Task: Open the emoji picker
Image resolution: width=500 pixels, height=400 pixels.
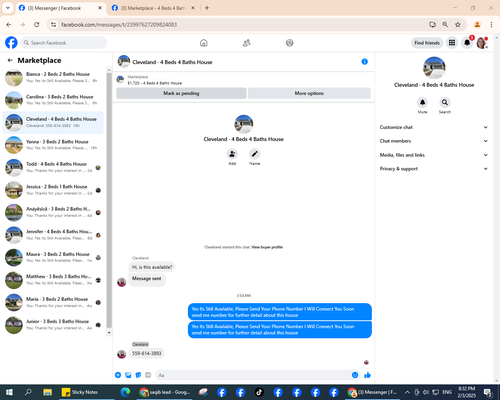Action: (x=355, y=375)
